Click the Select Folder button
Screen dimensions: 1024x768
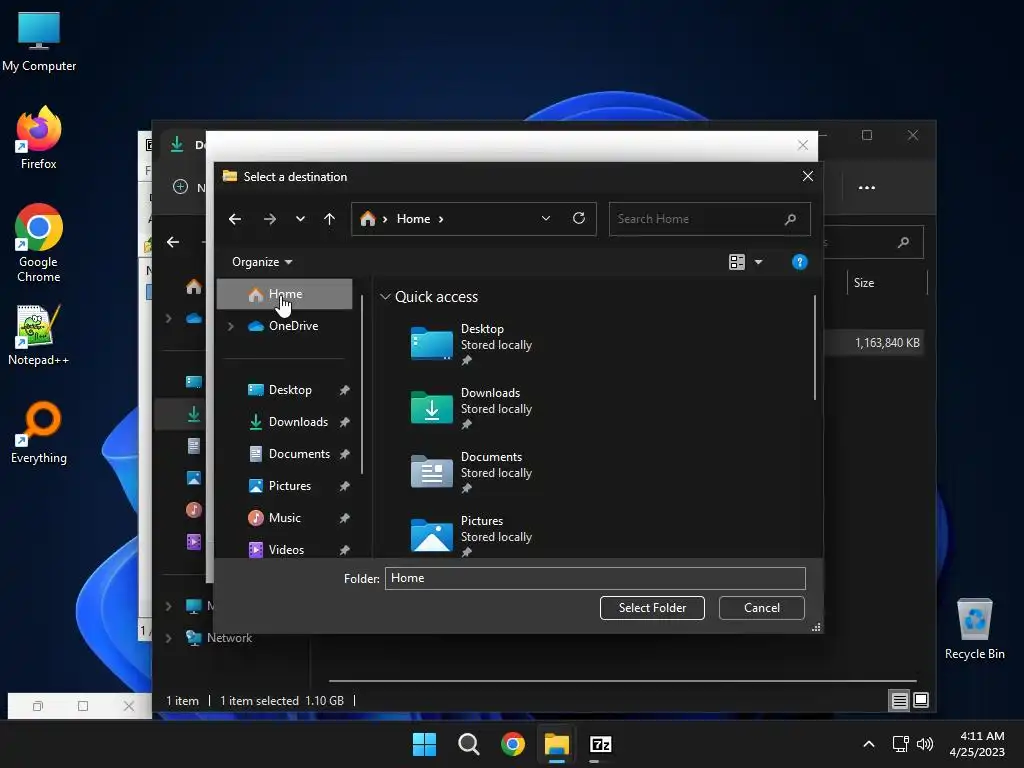[652, 608]
